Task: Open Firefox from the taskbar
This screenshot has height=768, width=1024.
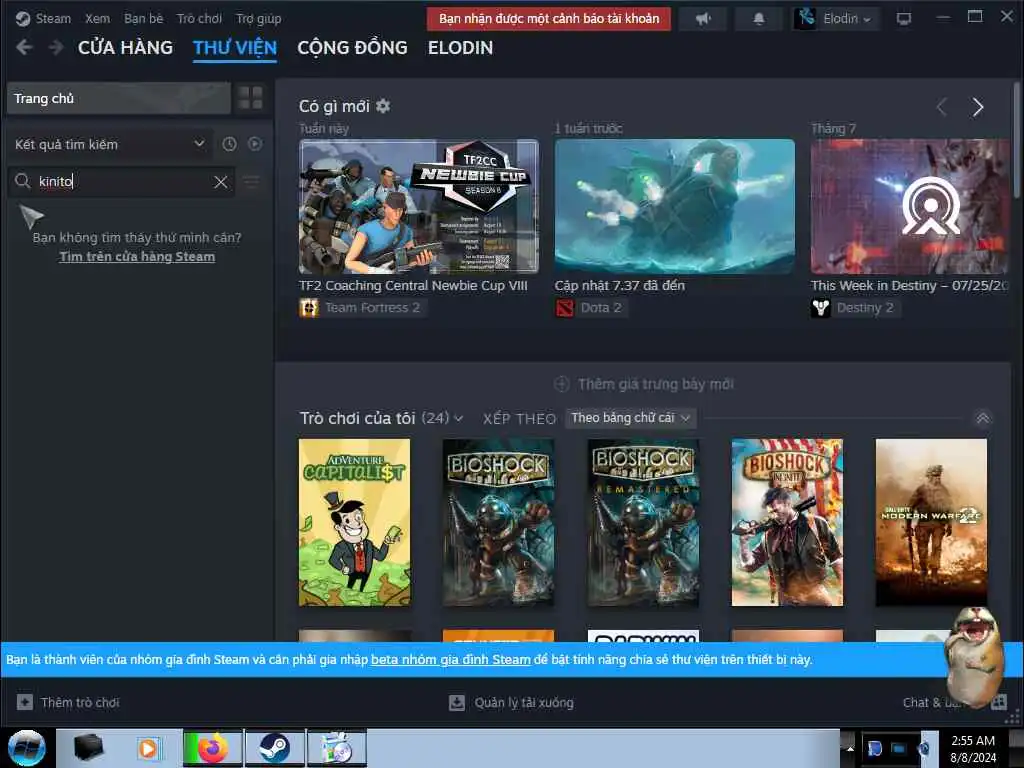Action: (212, 748)
